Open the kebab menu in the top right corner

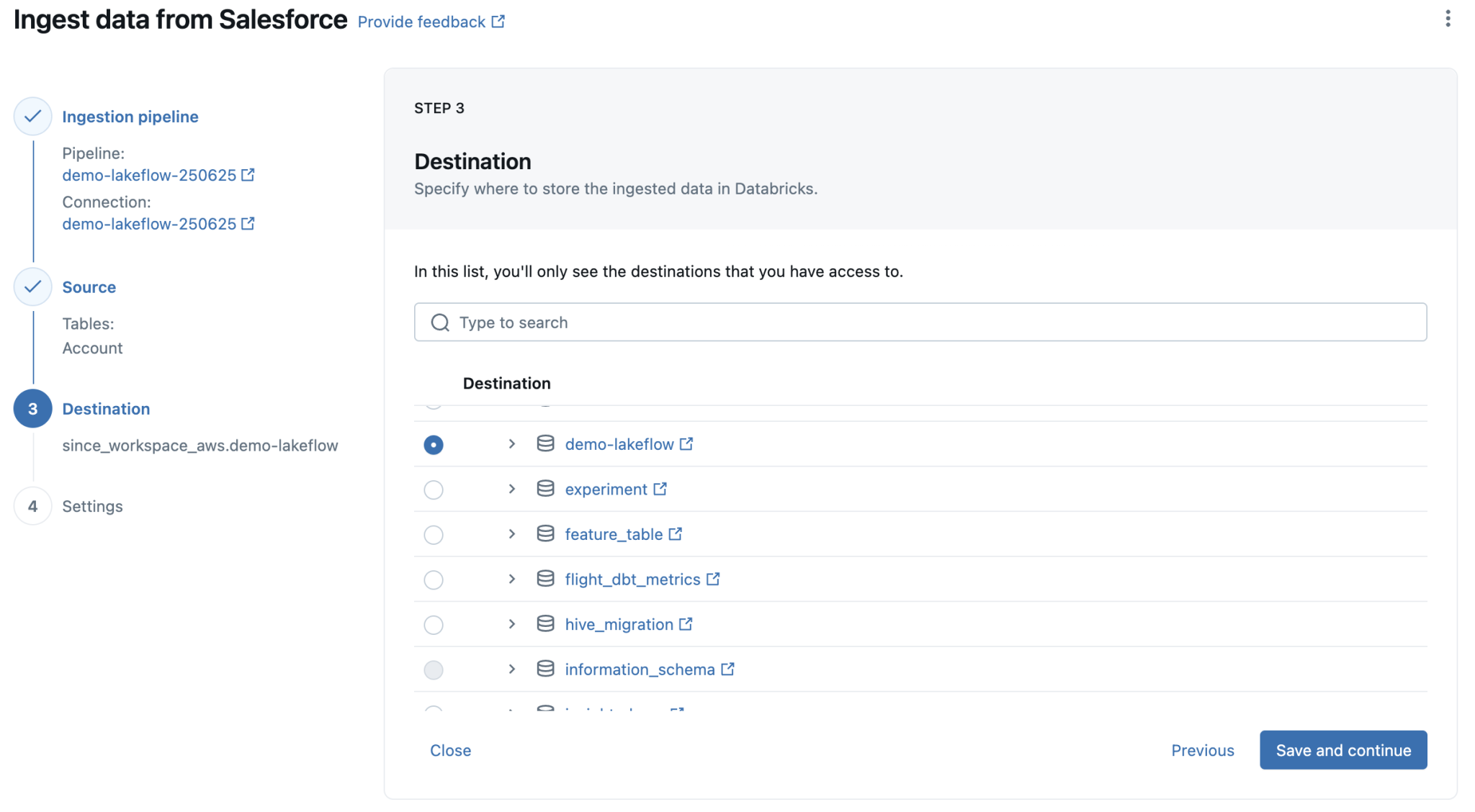click(1449, 19)
